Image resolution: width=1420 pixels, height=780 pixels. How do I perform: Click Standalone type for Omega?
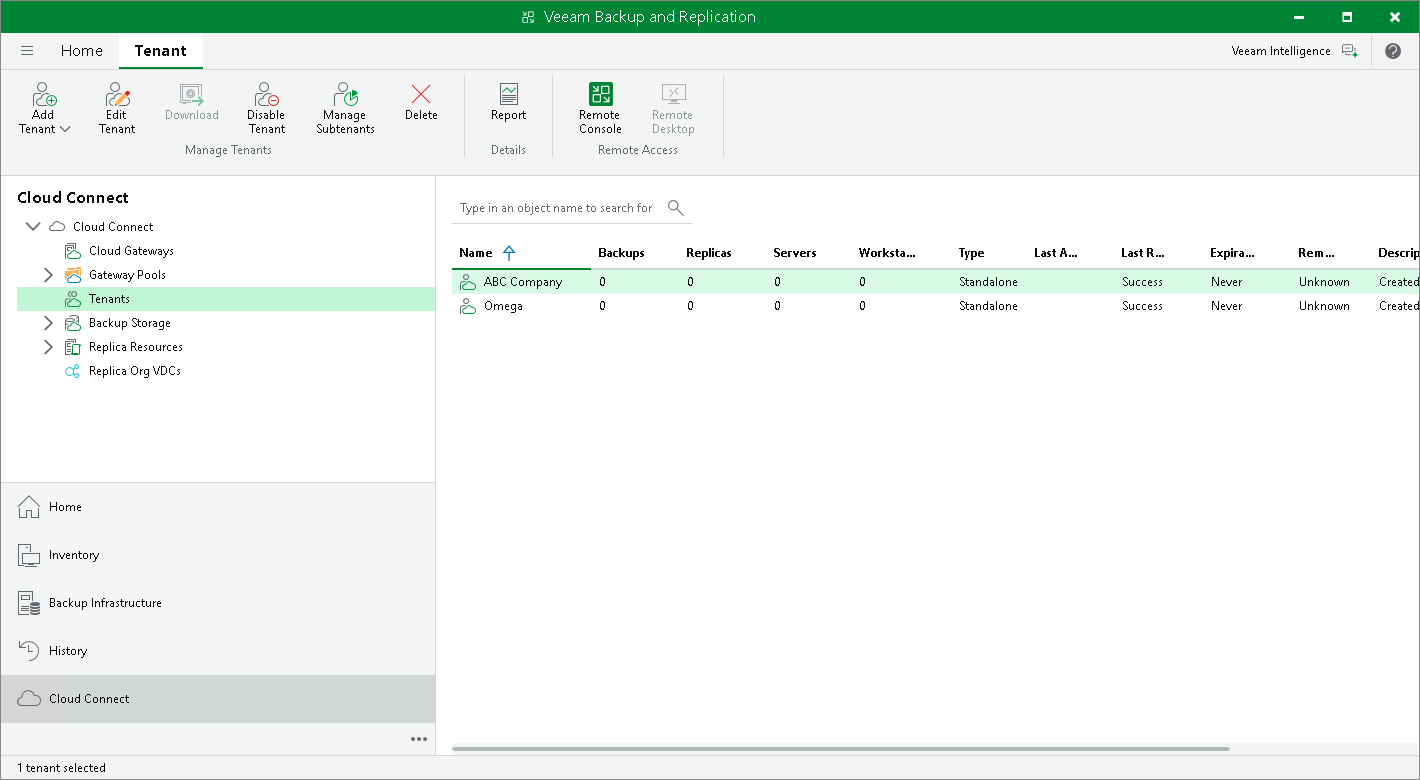988,306
